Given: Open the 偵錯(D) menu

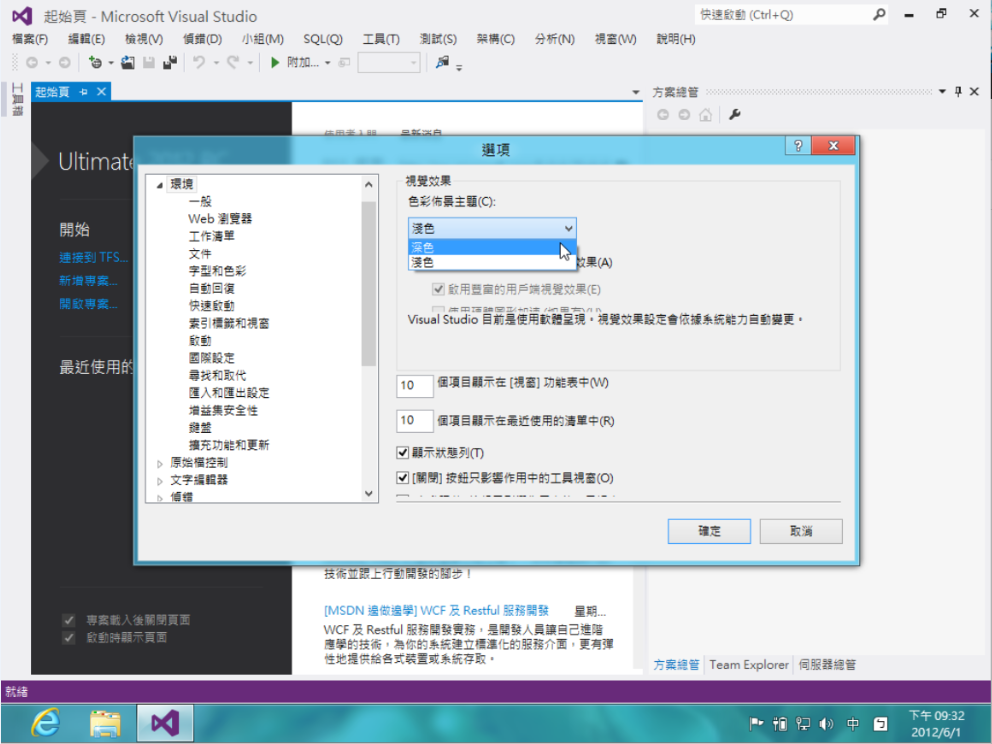Looking at the screenshot, I should coord(202,39).
